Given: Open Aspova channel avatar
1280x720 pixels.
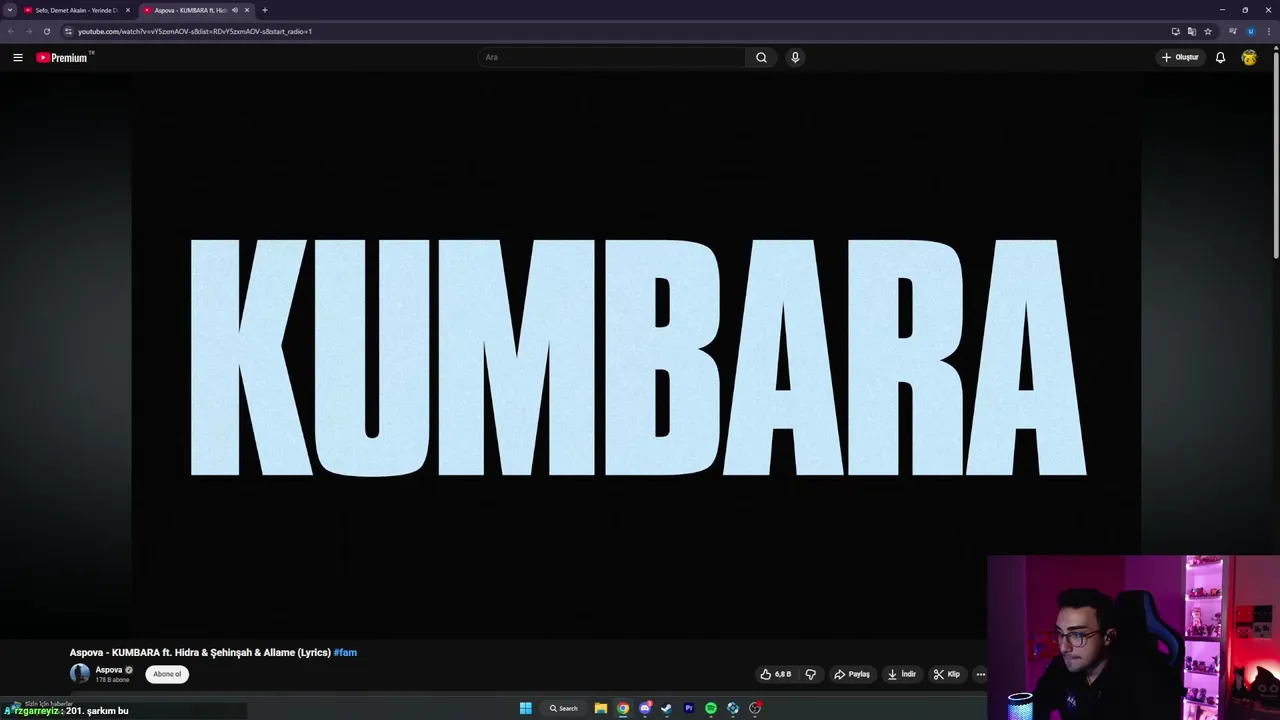Looking at the screenshot, I should (79, 673).
